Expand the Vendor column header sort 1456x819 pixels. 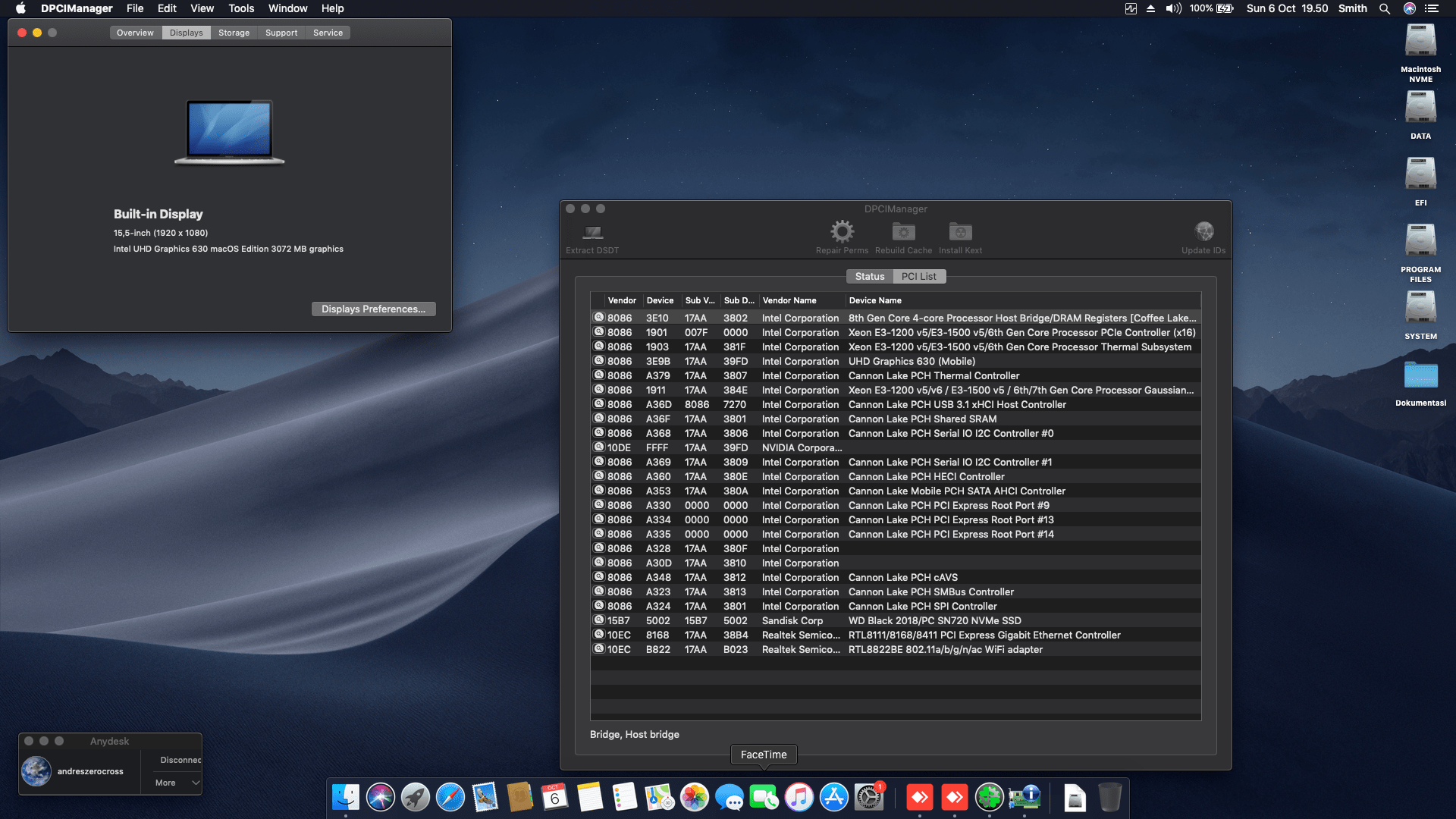click(x=621, y=300)
